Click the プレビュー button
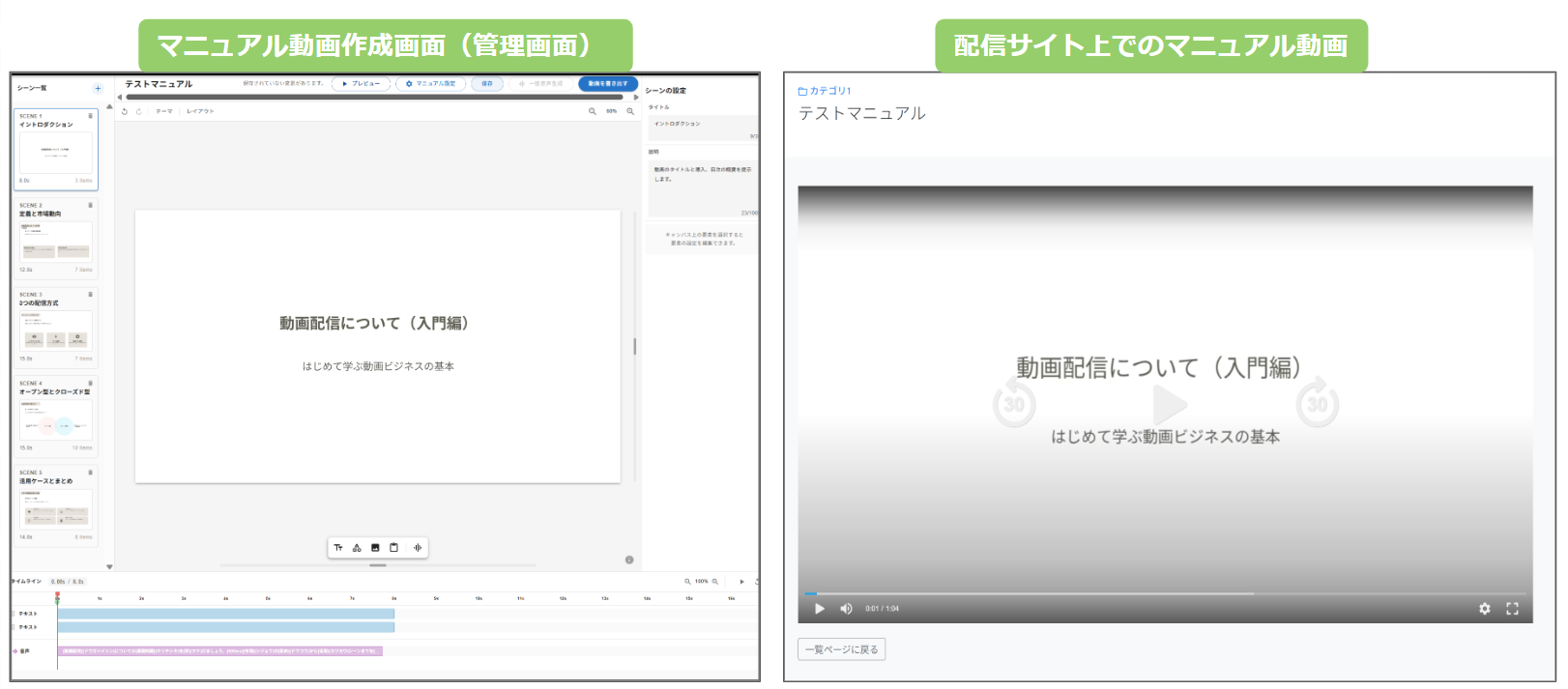The image size is (1568, 689). 362,84
